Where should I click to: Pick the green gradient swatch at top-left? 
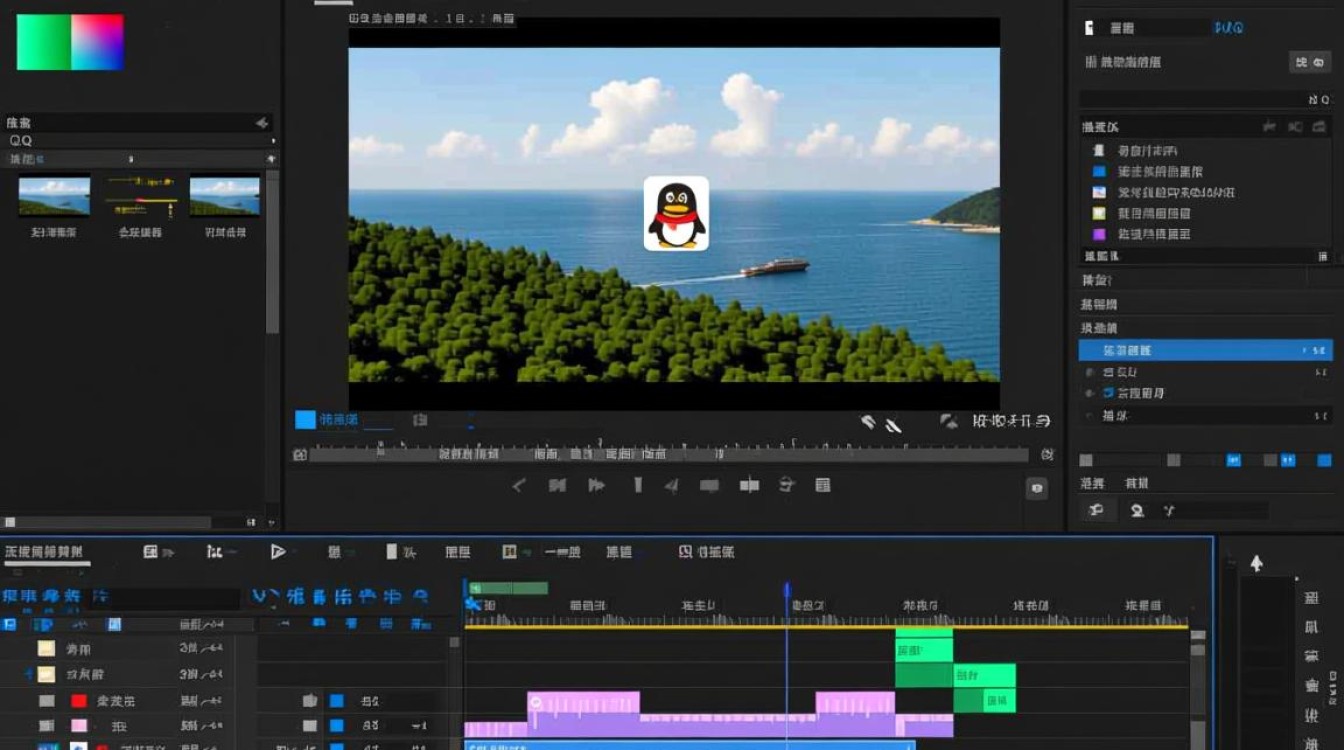(43, 42)
